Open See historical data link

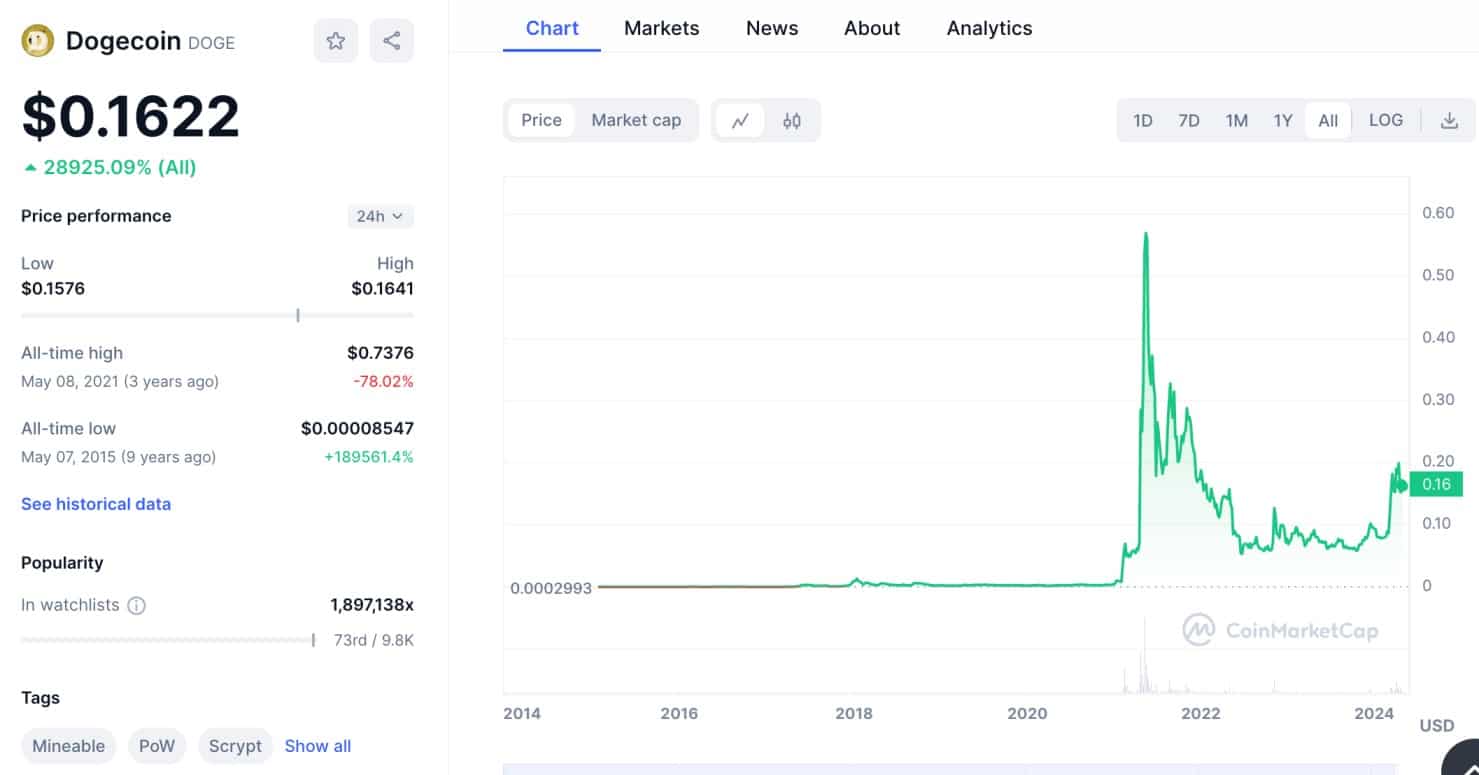96,504
